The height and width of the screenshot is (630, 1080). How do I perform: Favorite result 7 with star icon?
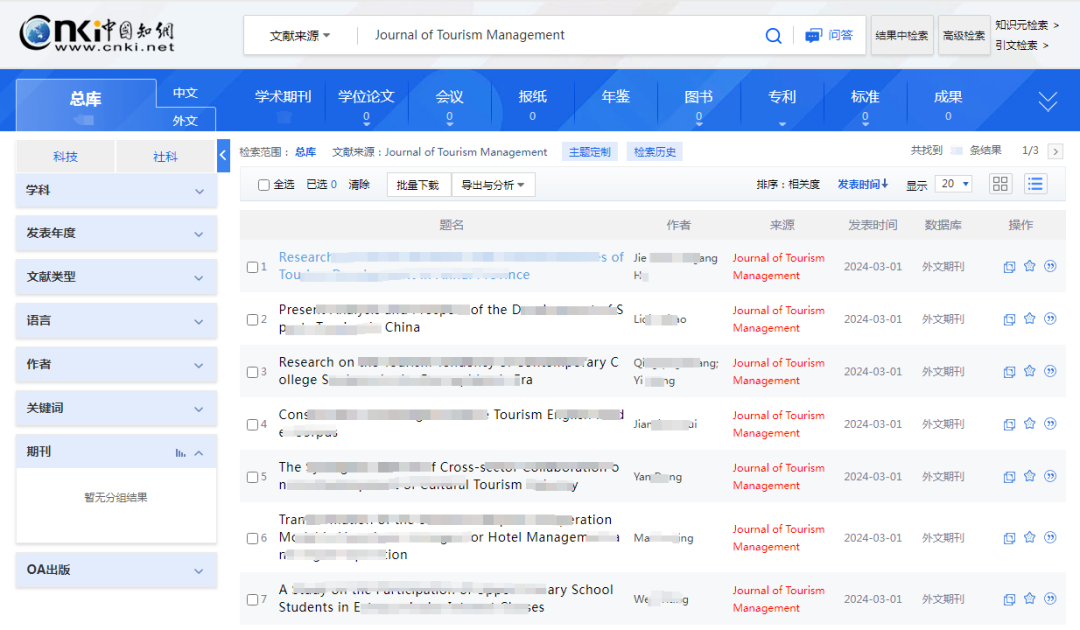(x=1030, y=598)
